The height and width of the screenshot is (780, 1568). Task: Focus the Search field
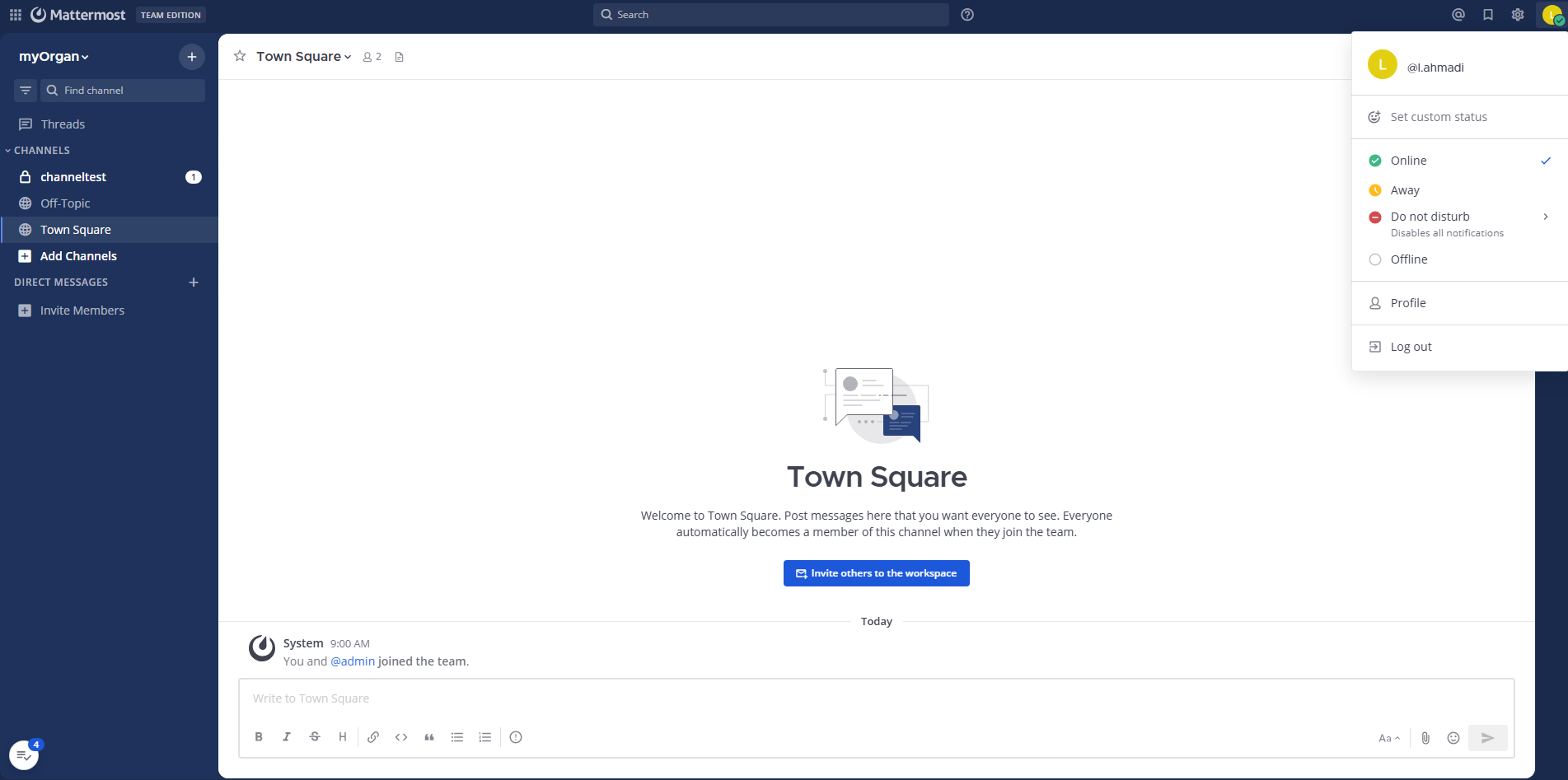771,15
